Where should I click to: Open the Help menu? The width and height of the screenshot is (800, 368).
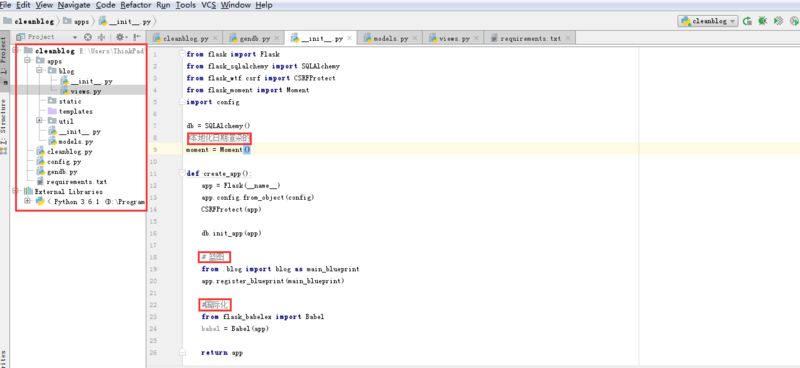[264, 5]
